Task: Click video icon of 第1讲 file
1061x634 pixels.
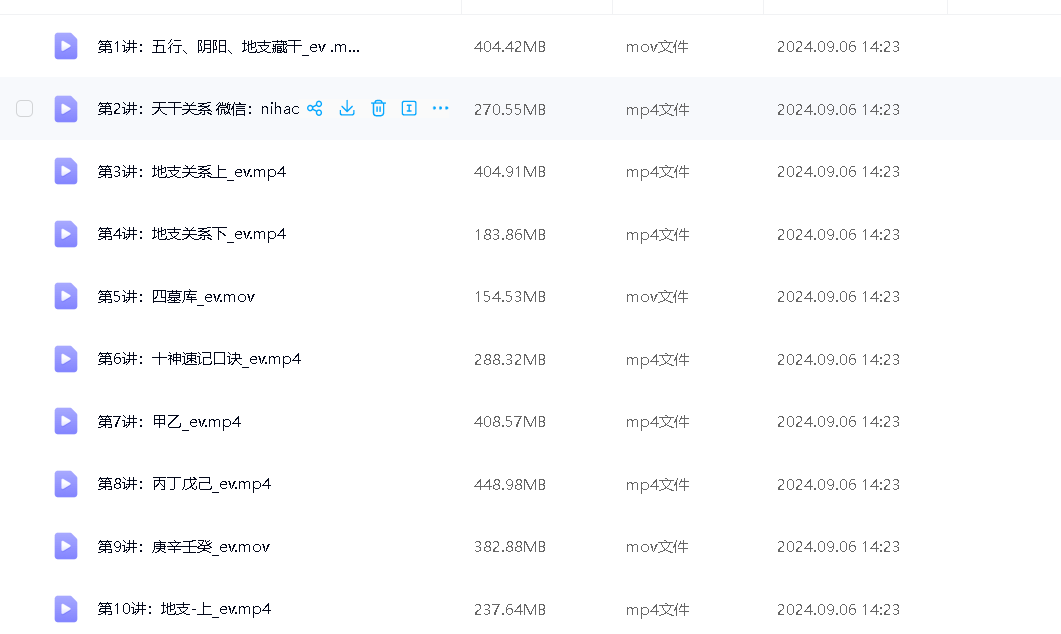Action: click(66, 47)
